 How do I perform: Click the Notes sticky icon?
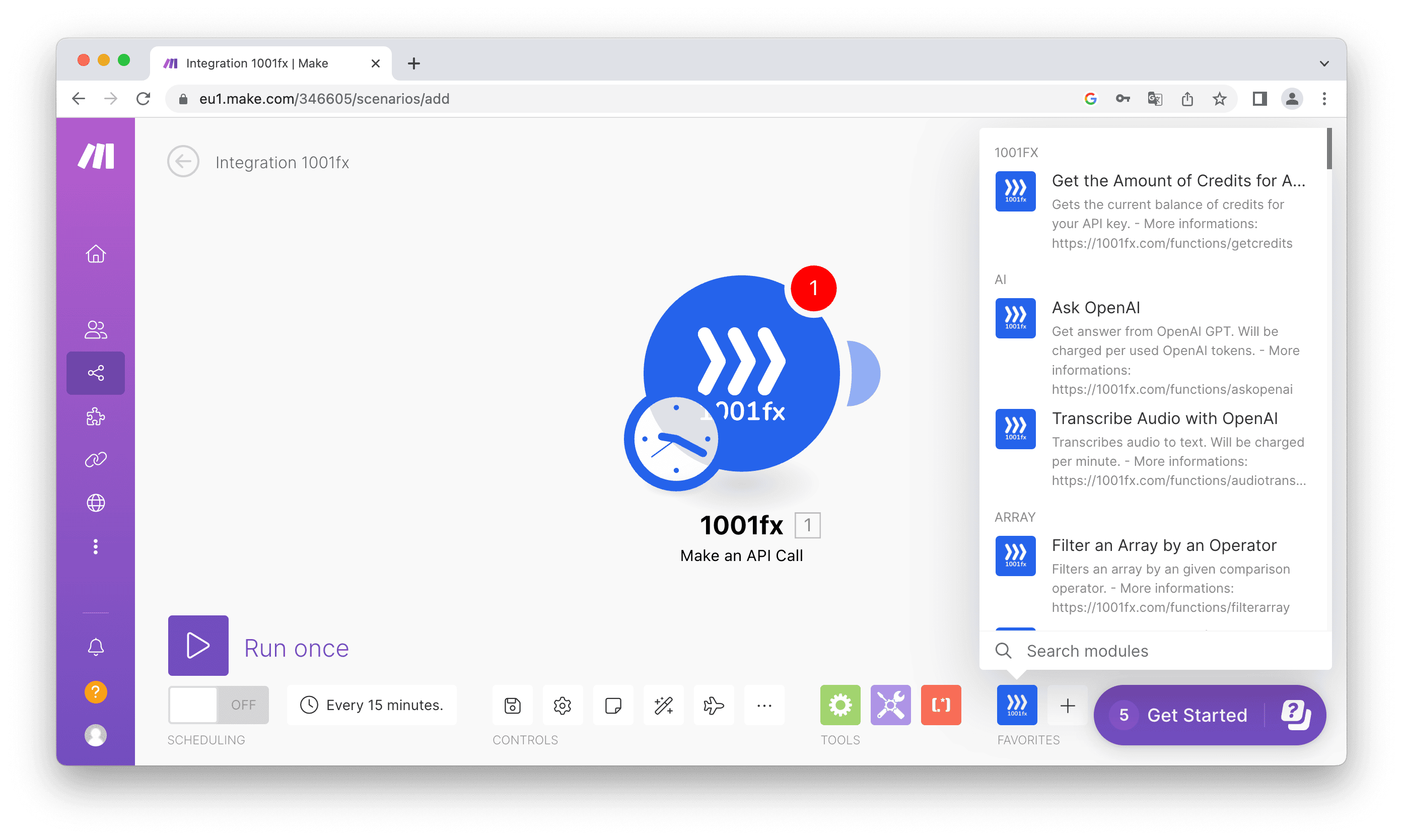coord(613,705)
